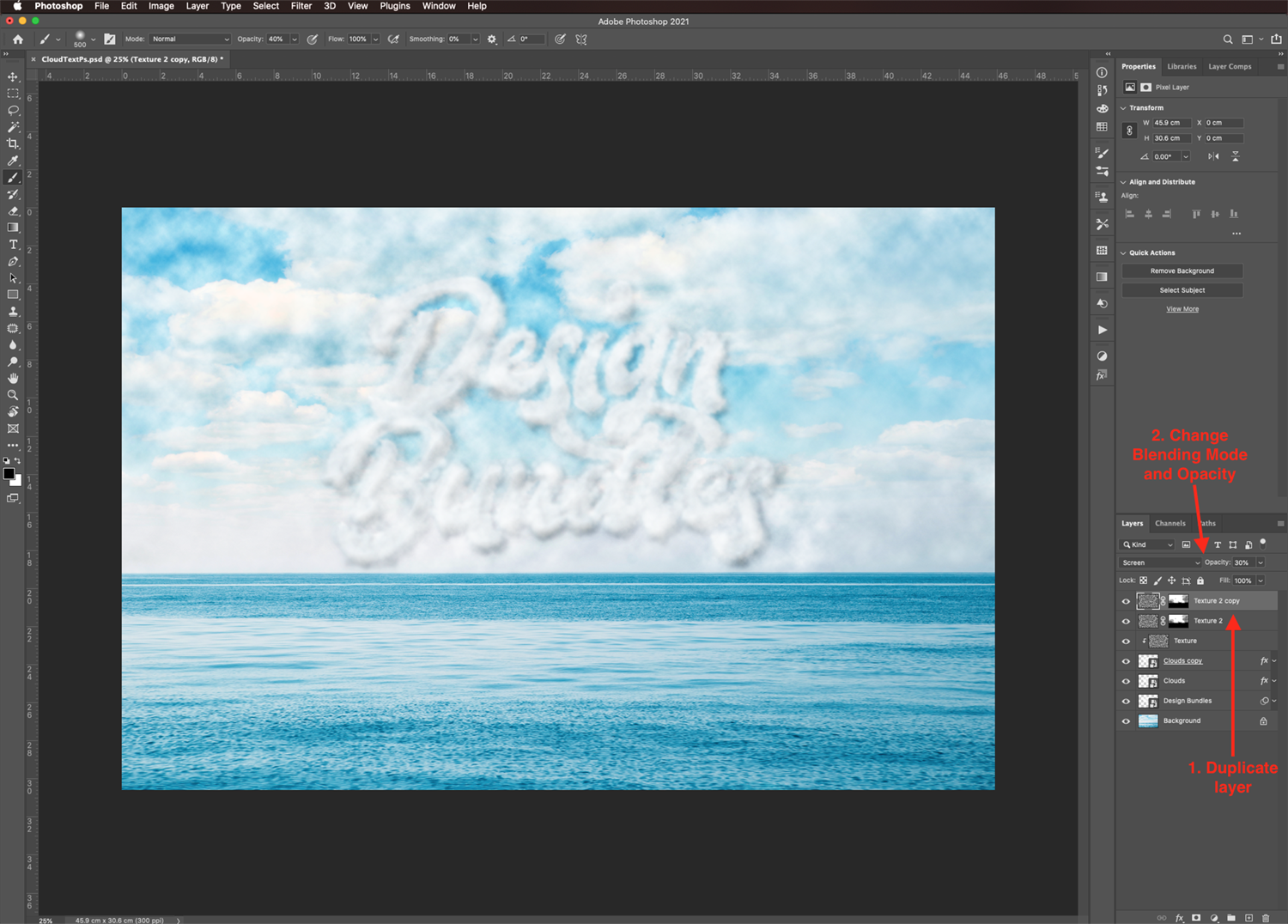Collapse the Transform section
This screenshot has width=1288, height=924.
1123,108
